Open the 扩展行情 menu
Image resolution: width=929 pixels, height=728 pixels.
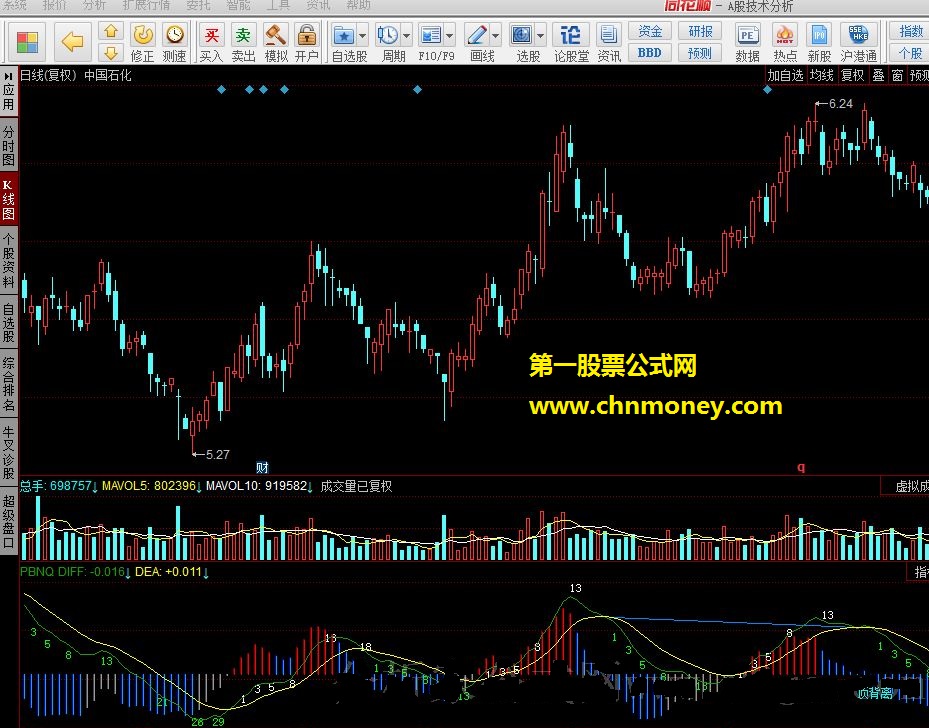tap(146, 5)
